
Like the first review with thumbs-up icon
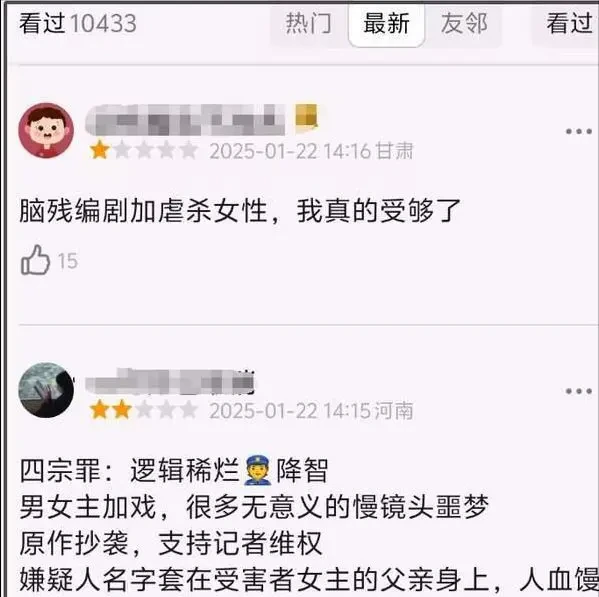pos(35,260)
